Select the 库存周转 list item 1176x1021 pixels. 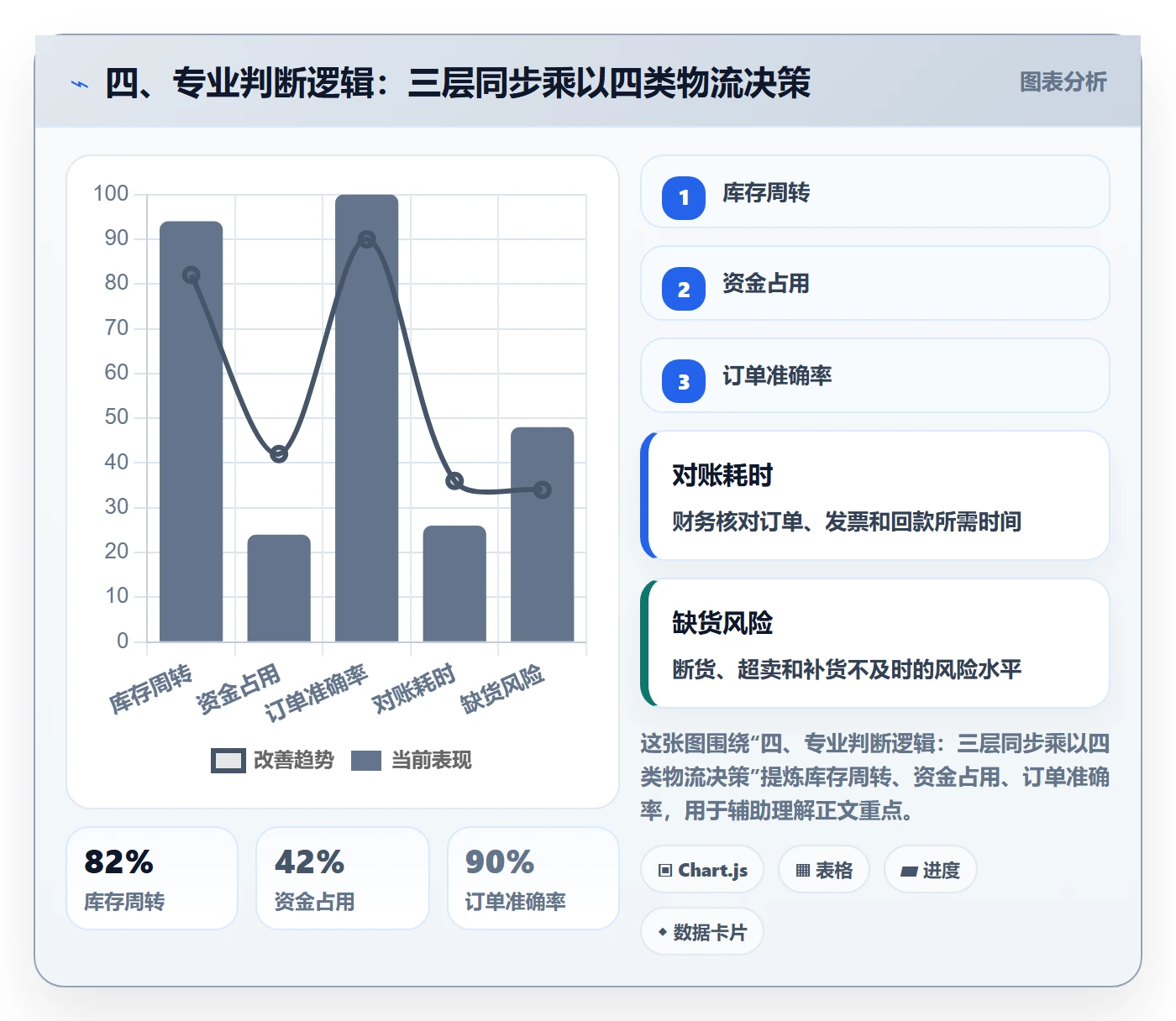pos(875,191)
